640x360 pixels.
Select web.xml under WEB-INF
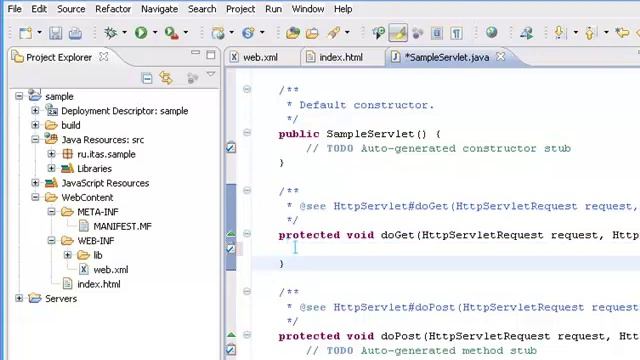[111, 269]
